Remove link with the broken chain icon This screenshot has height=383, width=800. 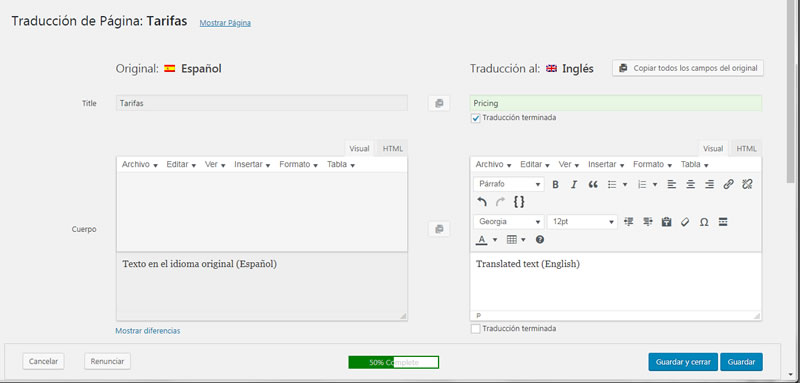click(x=747, y=185)
